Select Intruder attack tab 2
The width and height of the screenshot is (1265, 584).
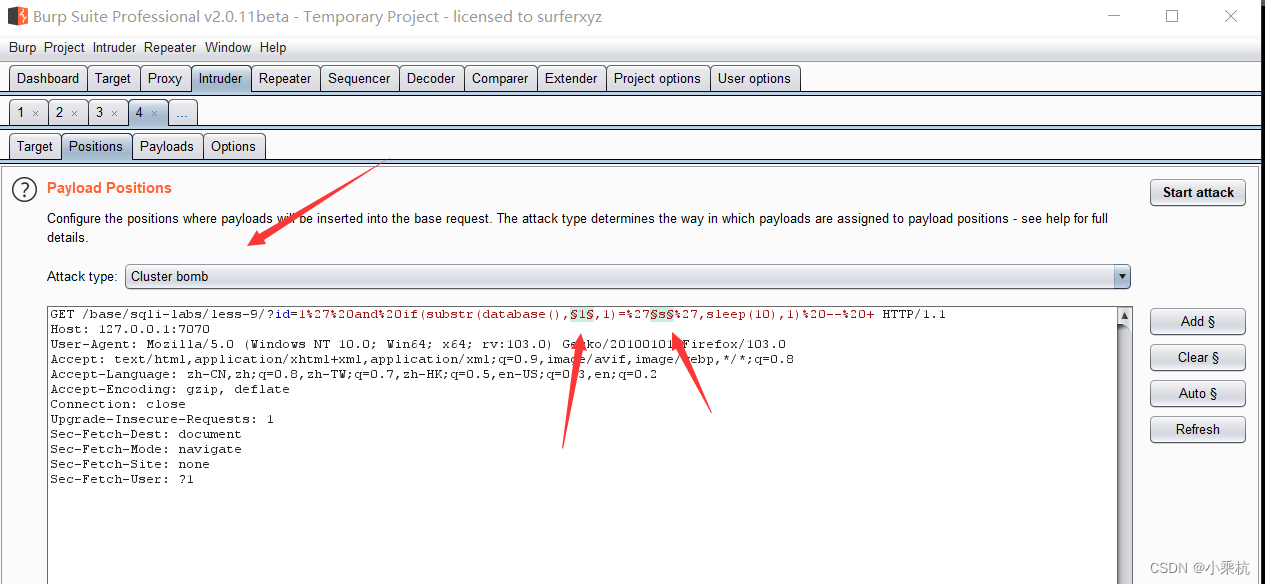click(60, 113)
